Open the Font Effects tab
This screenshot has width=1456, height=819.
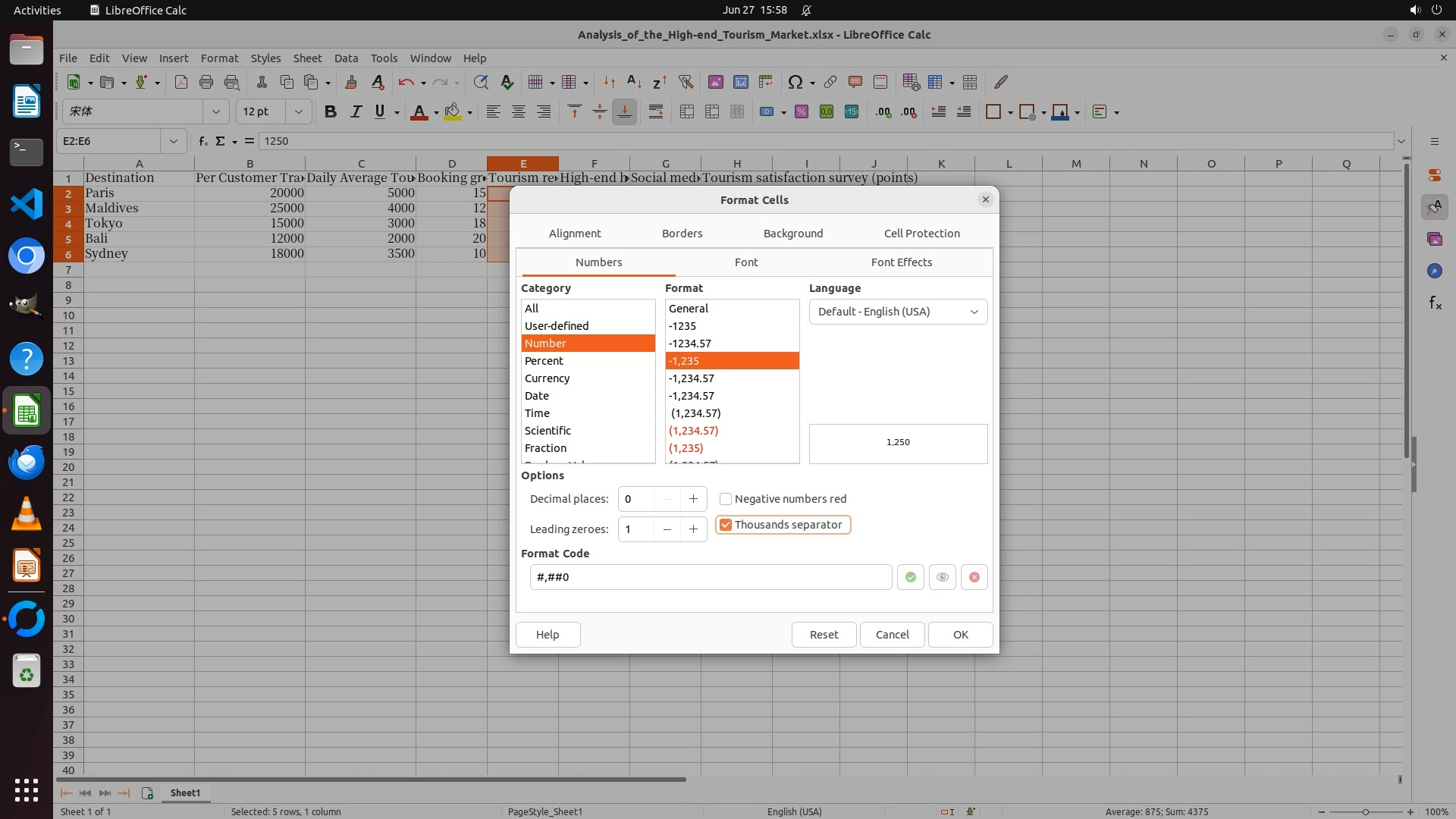(x=901, y=262)
